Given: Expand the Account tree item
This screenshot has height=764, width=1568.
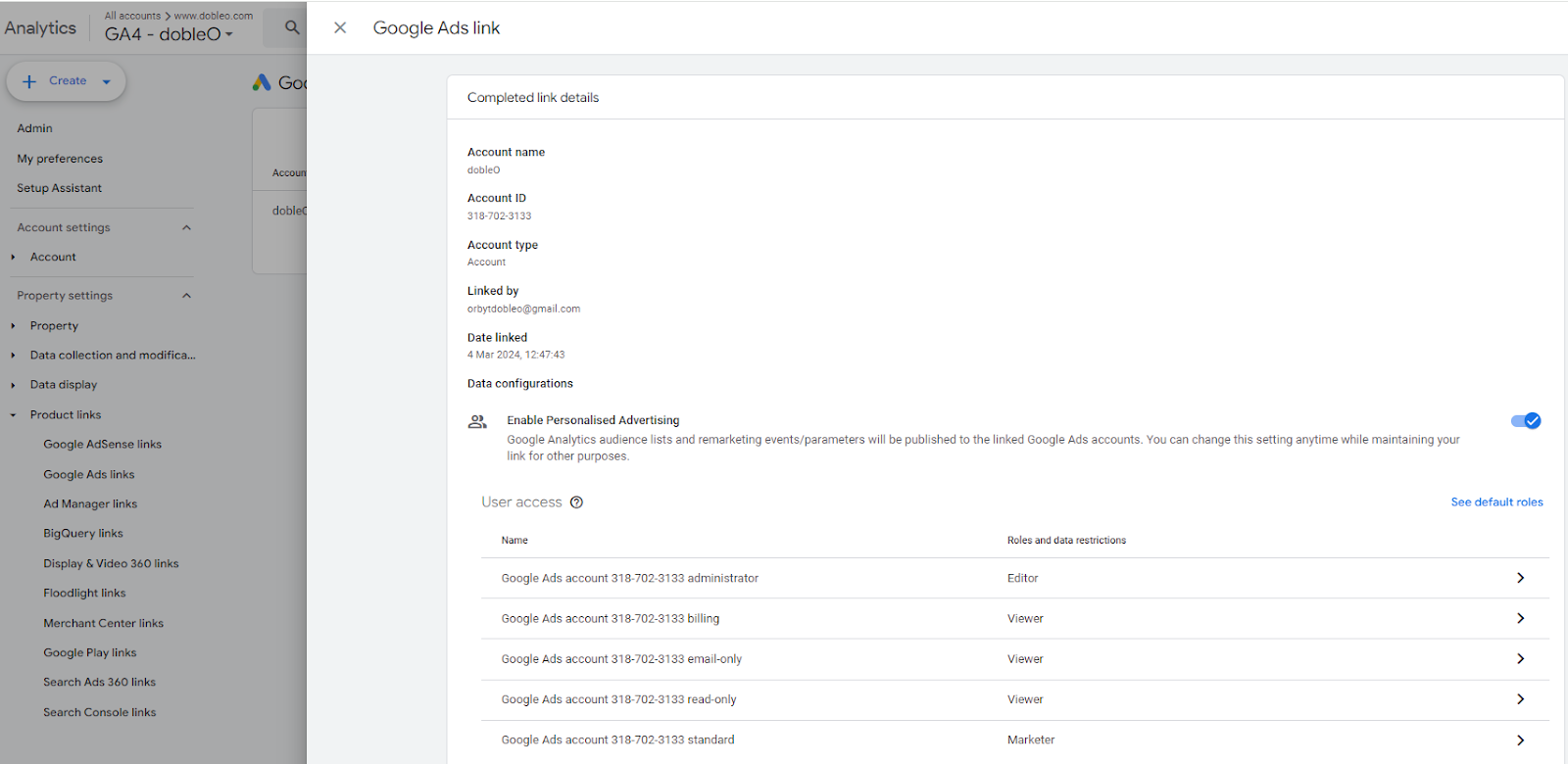Looking at the screenshot, I should tap(13, 258).
